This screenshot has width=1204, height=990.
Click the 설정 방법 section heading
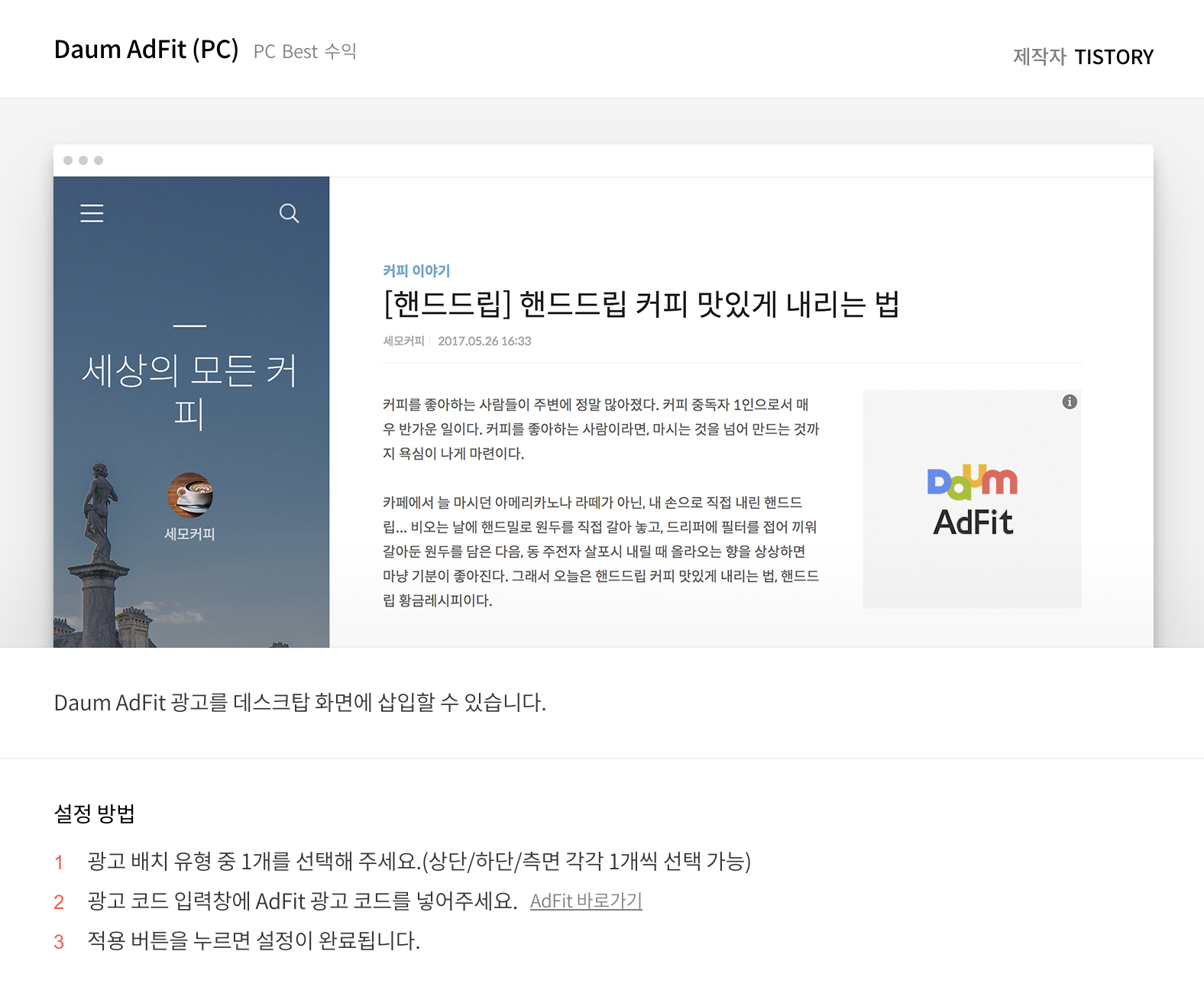click(95, 814)
